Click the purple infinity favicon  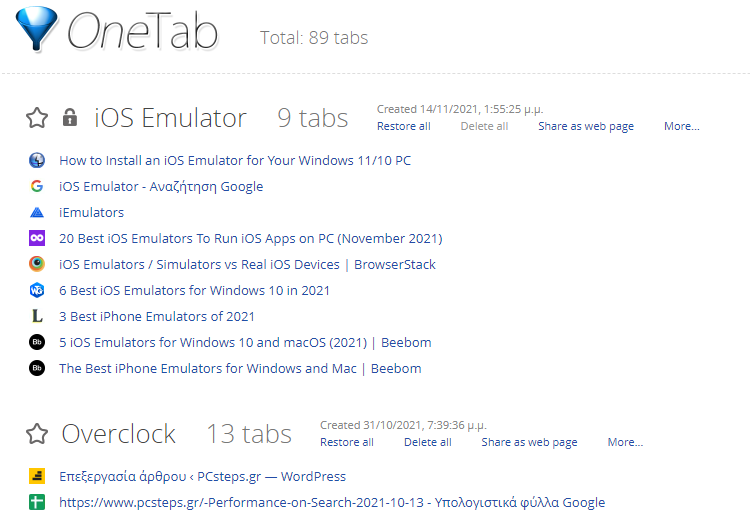(37, 238)
